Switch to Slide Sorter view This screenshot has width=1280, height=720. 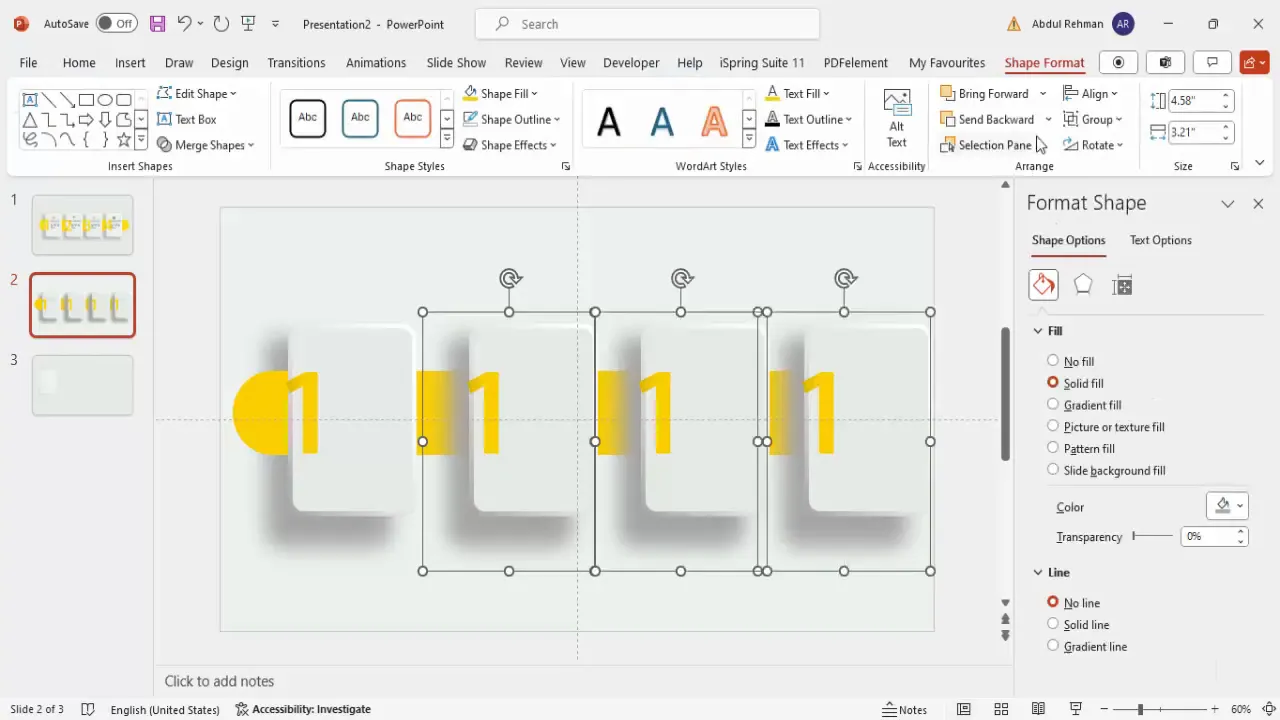pos(1002,709)
